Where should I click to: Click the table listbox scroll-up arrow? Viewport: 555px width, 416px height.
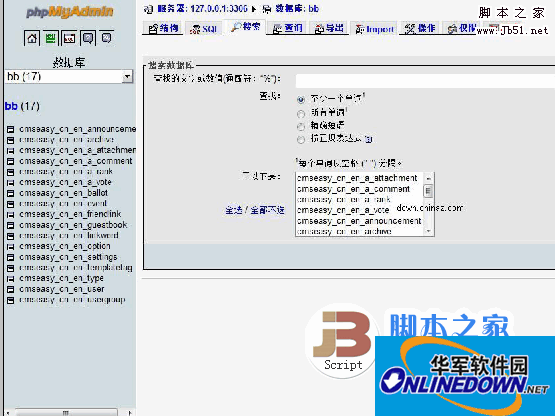click(428, 178)
